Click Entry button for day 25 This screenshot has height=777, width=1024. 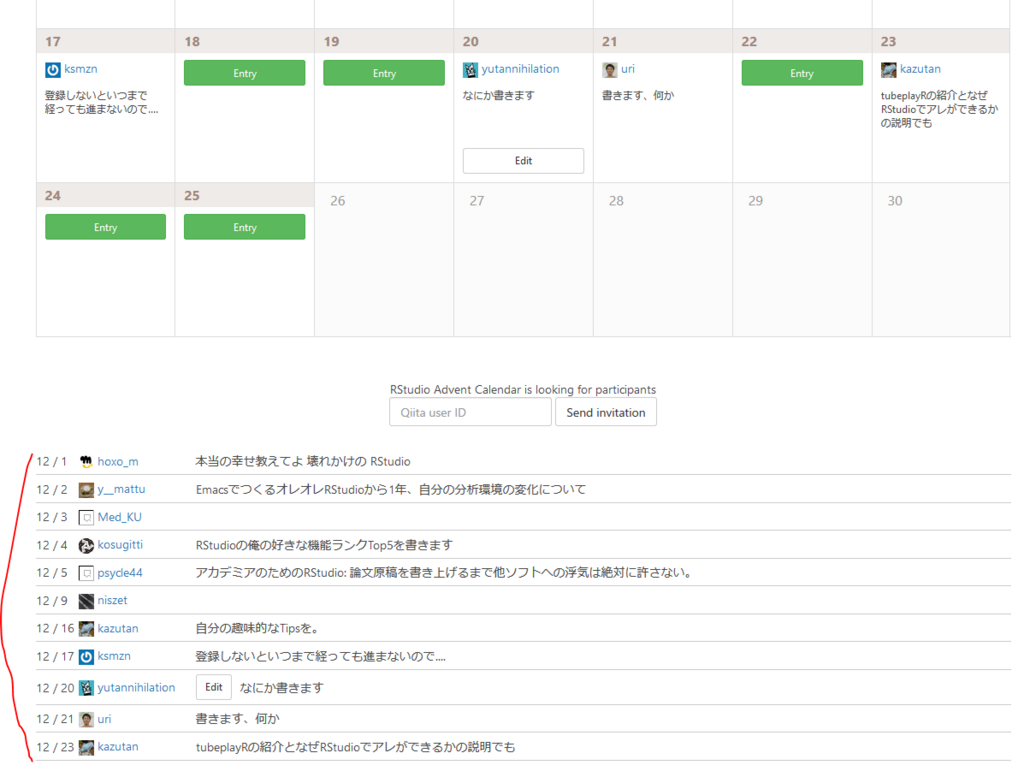(244, 227)
